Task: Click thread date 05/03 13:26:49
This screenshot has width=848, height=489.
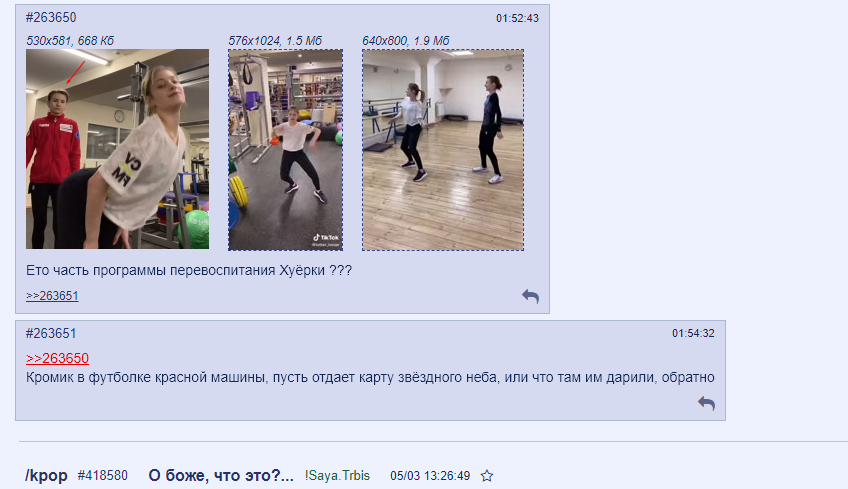Action: (x=430, y=476)
